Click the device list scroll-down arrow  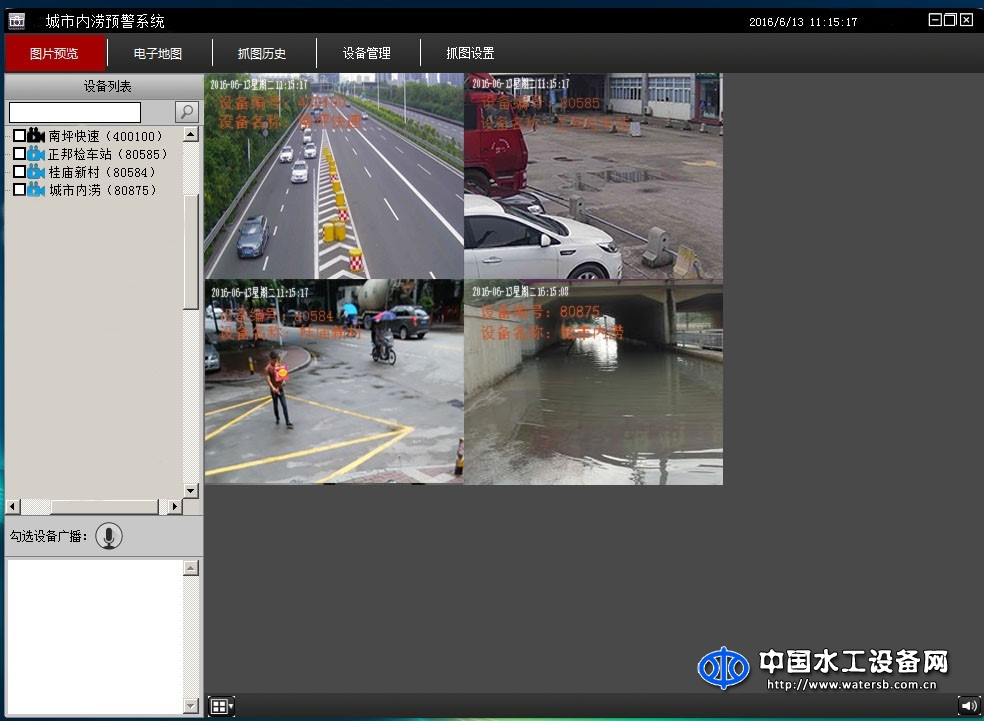(191, 490)
